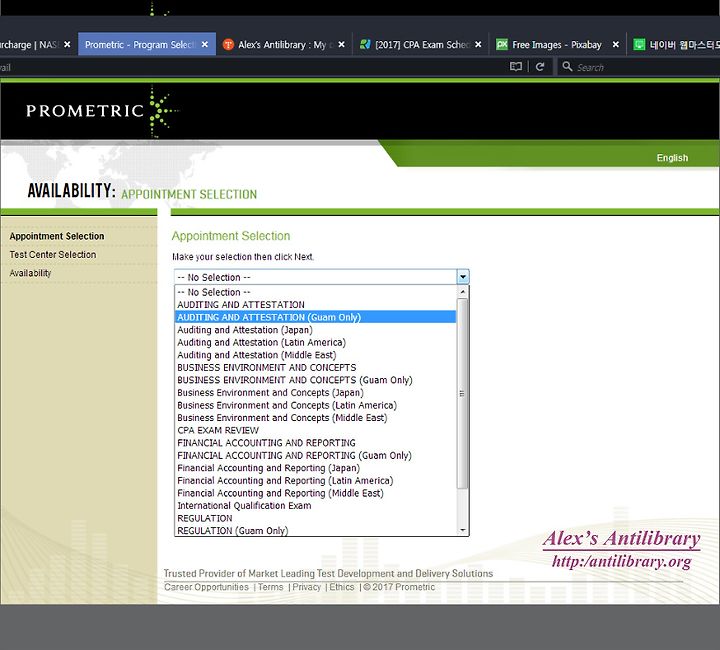
Task: Open Test Center Selection in sidebar
Action: [53, 254]
